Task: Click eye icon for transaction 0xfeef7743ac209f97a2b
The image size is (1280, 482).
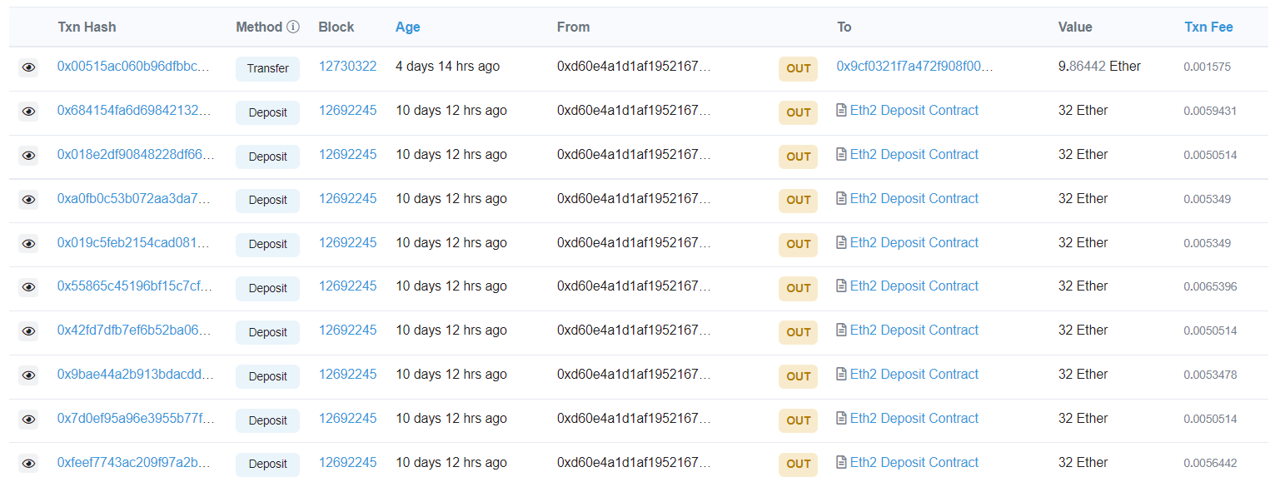Action: tap(28, 463)
